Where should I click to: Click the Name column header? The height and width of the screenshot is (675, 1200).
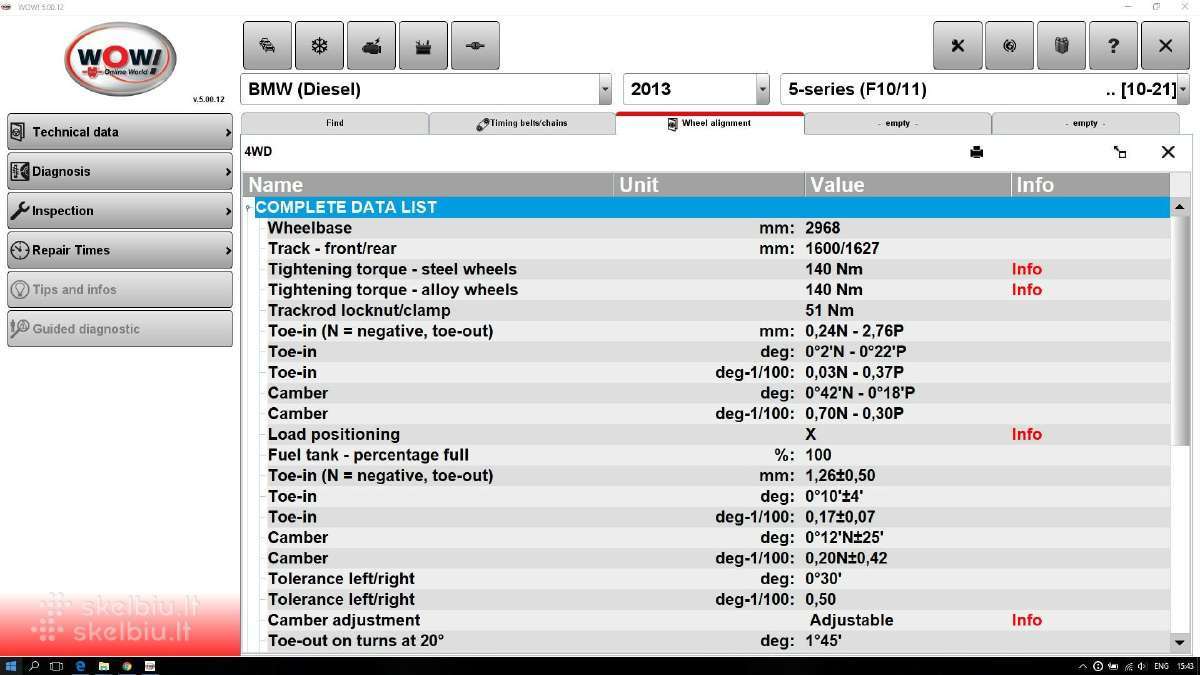coord(429,185)
